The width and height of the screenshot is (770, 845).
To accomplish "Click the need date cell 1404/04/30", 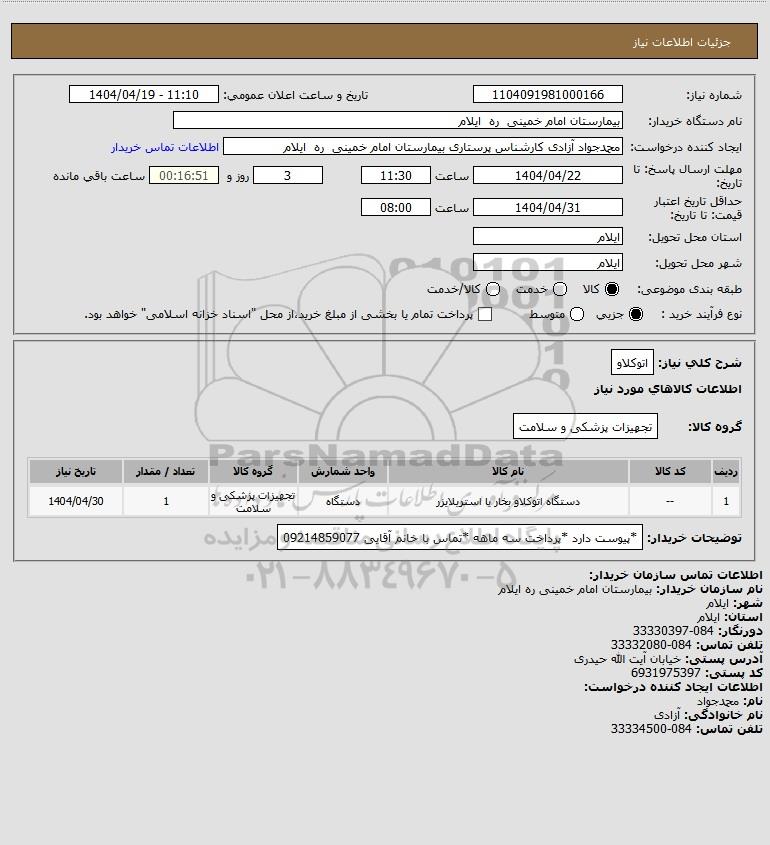I will pyautogui.click(x=75, y=501).
